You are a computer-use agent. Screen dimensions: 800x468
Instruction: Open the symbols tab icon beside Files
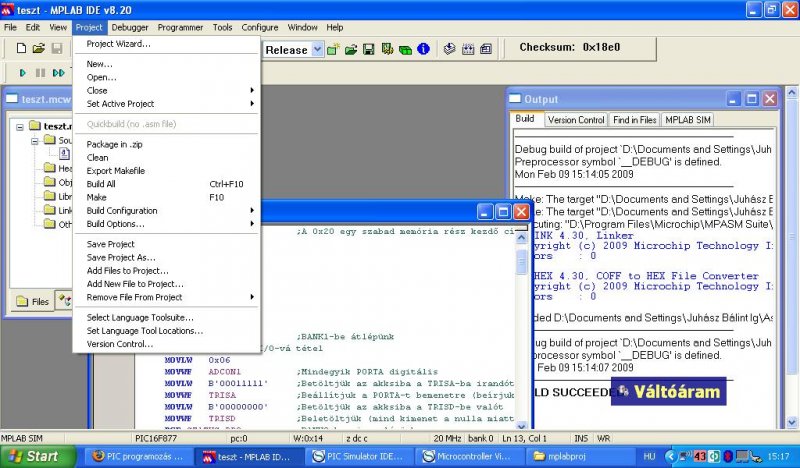pyautogui.click(x=64, y=300)
